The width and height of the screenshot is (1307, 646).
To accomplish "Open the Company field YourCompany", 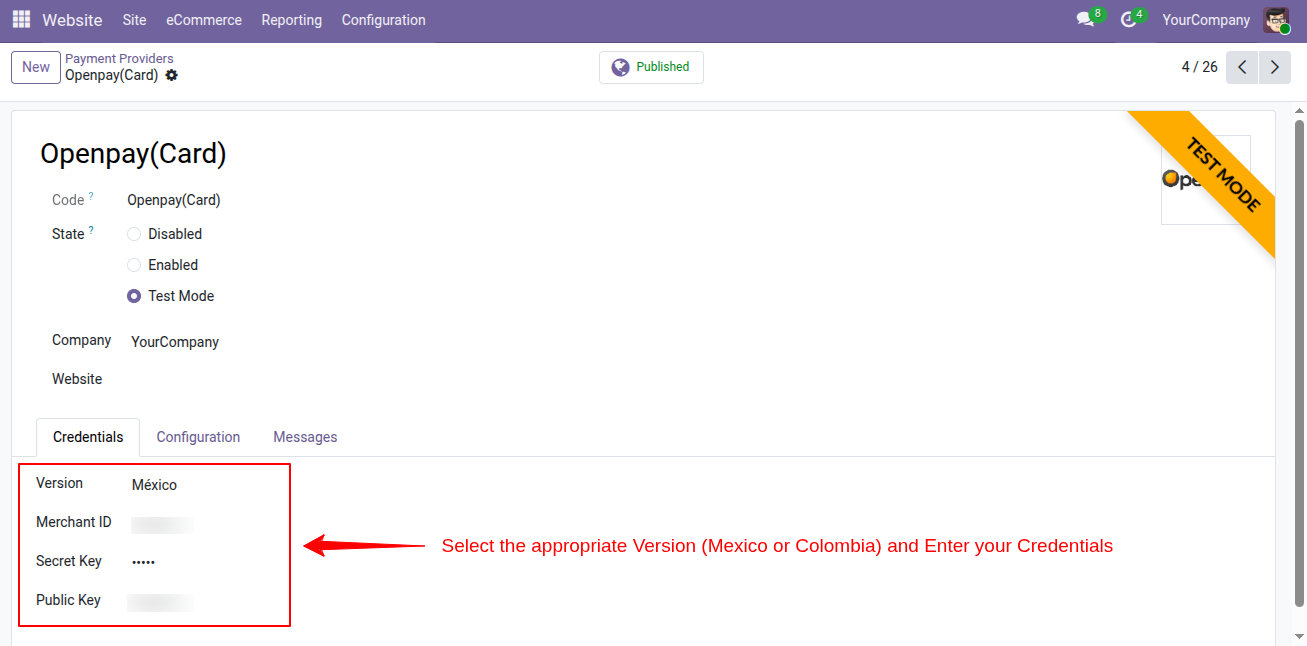I will tap(175, 342).
